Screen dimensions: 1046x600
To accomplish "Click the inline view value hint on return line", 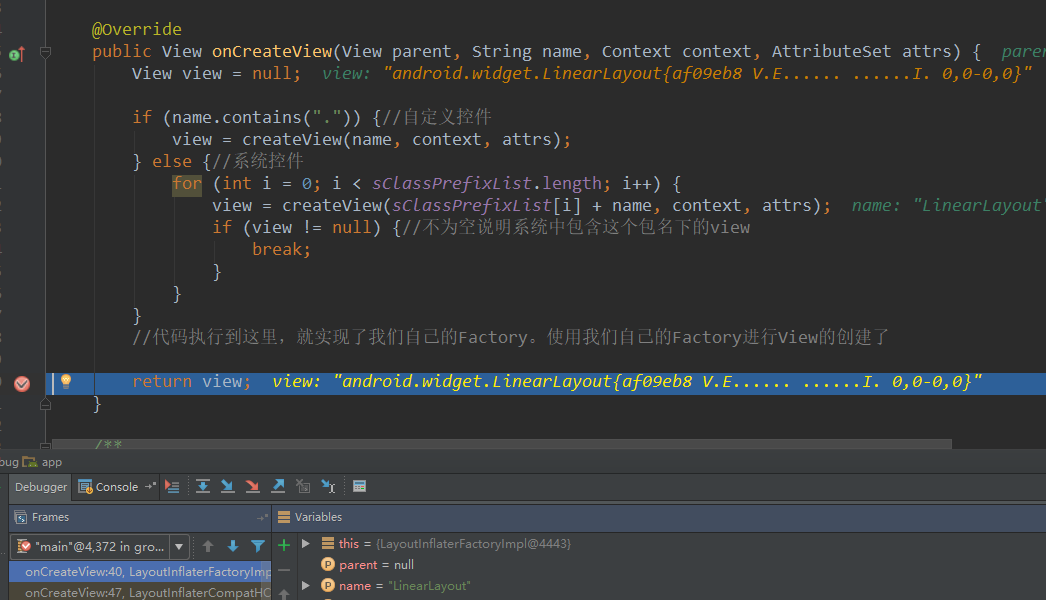I will click(627, 382).
